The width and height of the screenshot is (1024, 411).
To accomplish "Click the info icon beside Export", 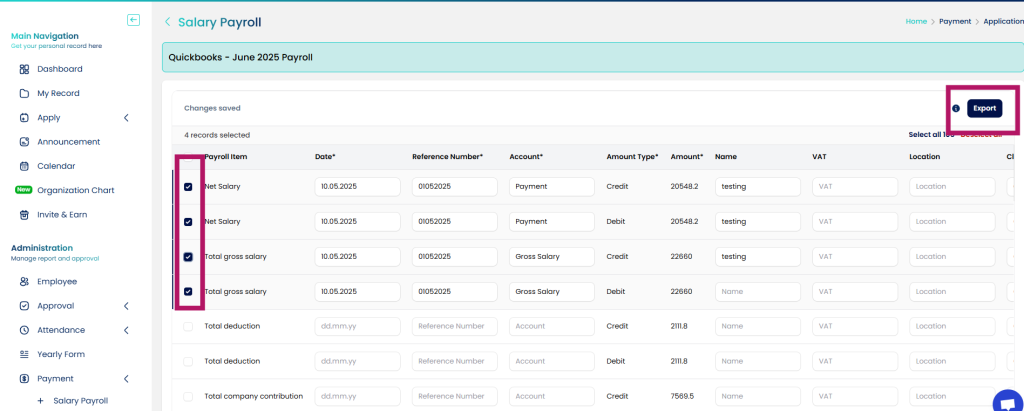I will pyautogui.click(x=956, y=108).
